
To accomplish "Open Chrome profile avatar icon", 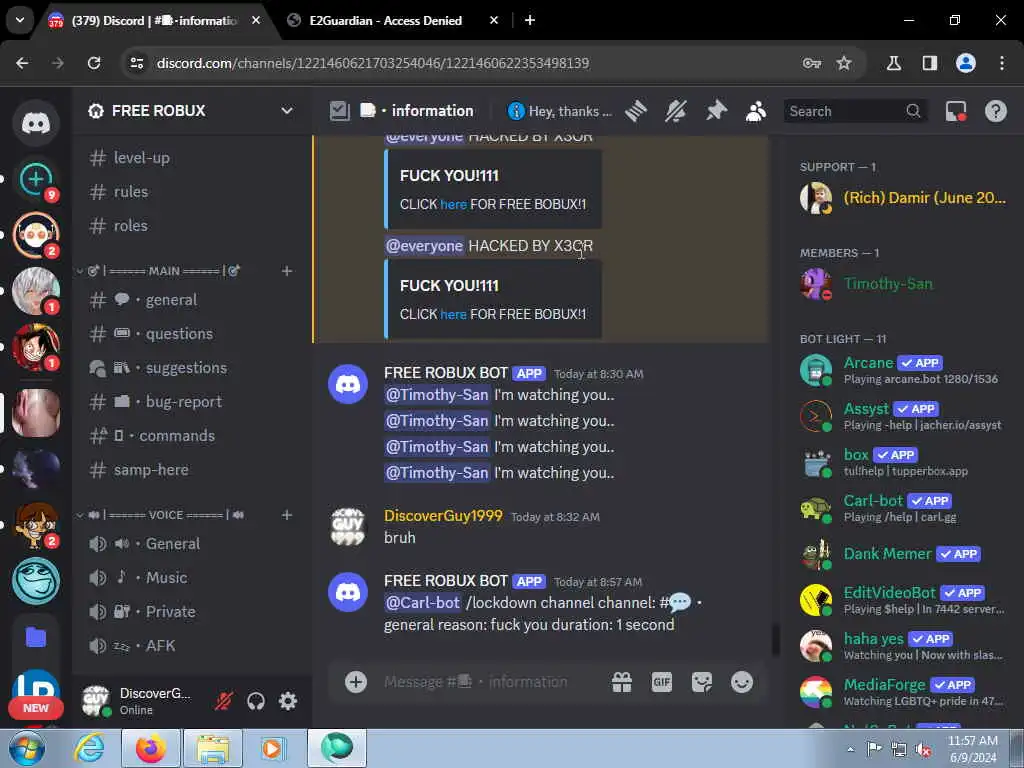I will click(965, 63).
